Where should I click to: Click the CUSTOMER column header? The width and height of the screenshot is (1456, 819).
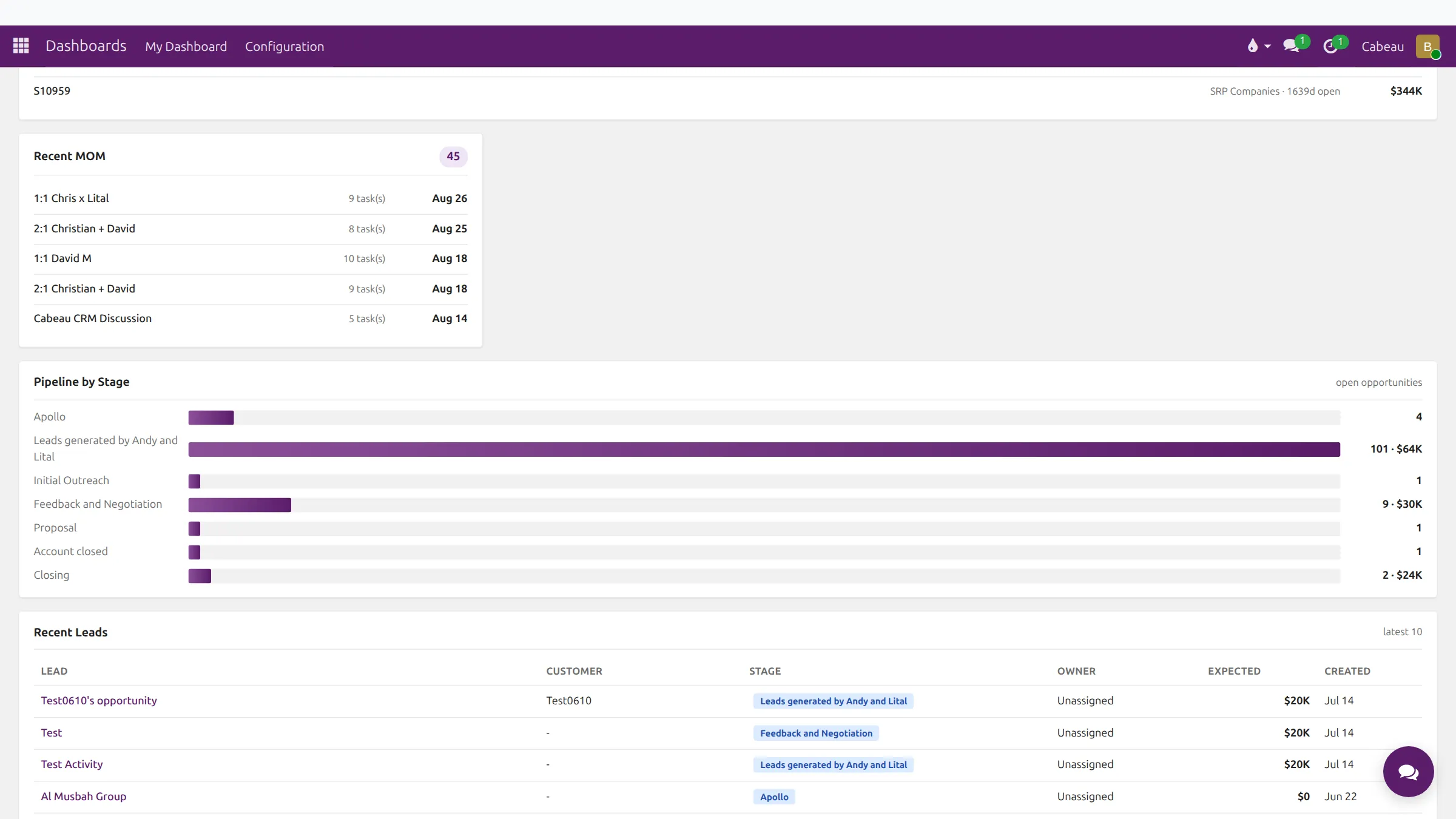click(x=574, y=671)
